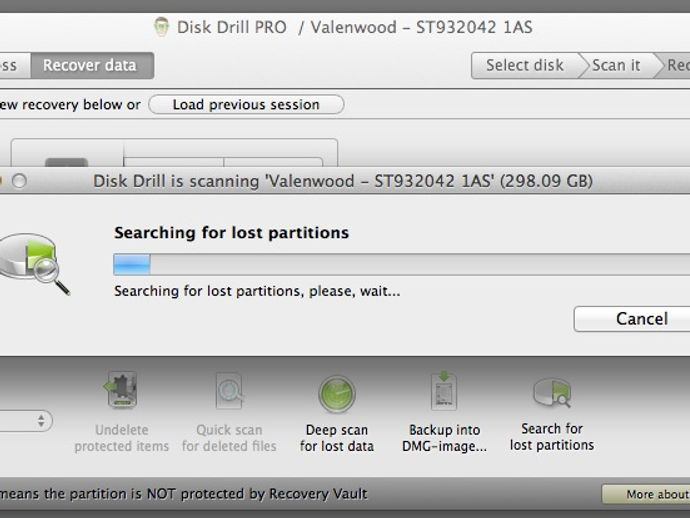Click the More about button
Image resolution: width=690 pixels, height=518 pixels.
[645, 494]
